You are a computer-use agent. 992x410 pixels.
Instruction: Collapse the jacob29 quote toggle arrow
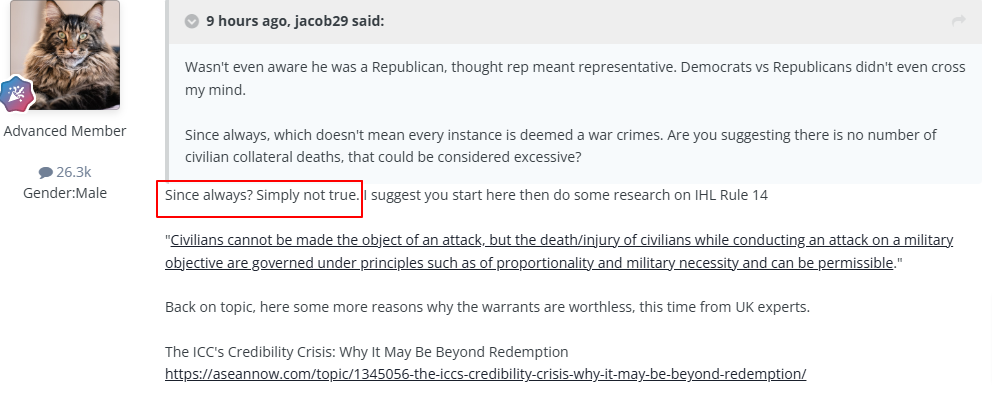[x=191, y=21]
